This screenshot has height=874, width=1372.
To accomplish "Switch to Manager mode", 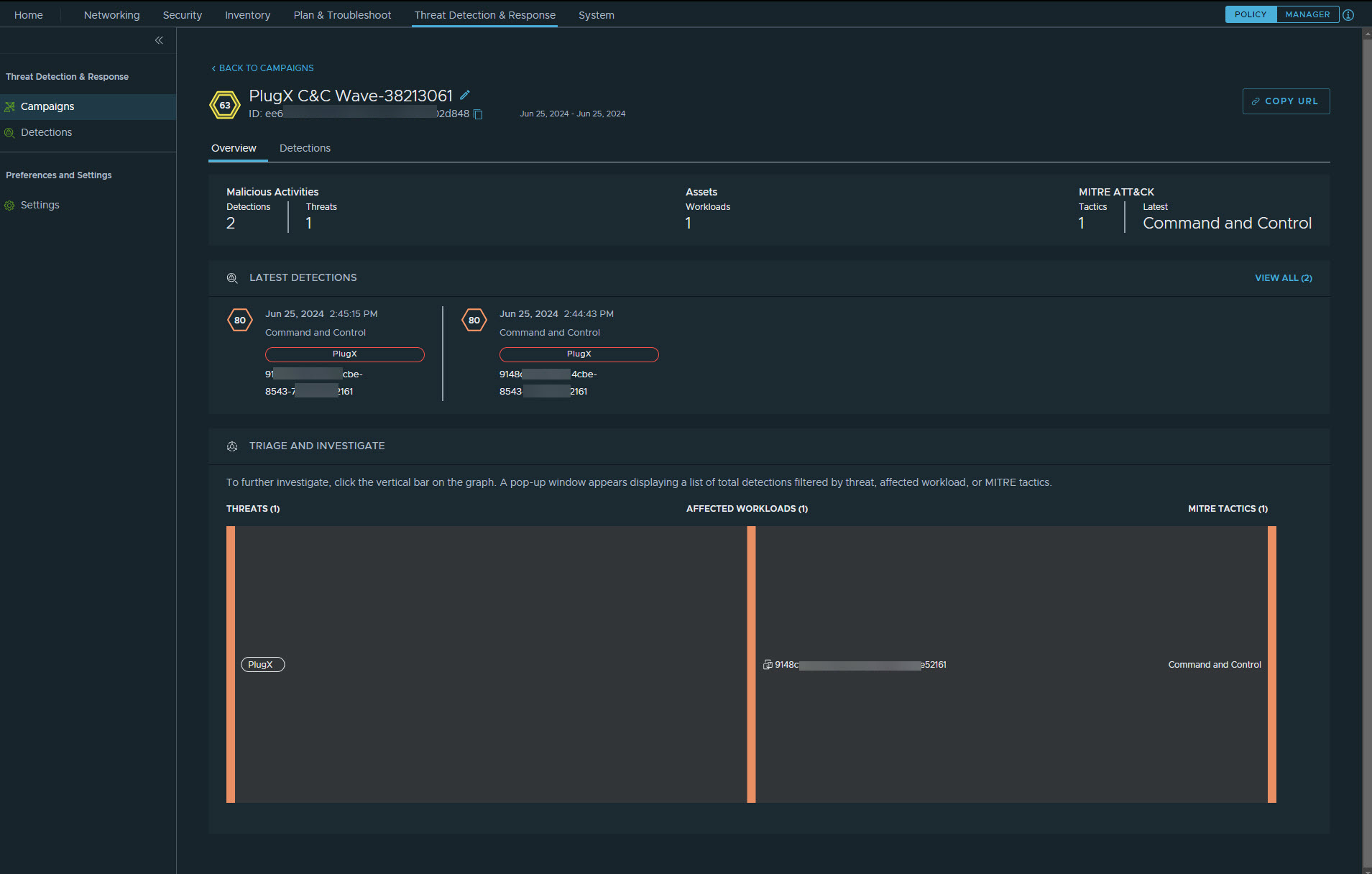I will 1307,14.
